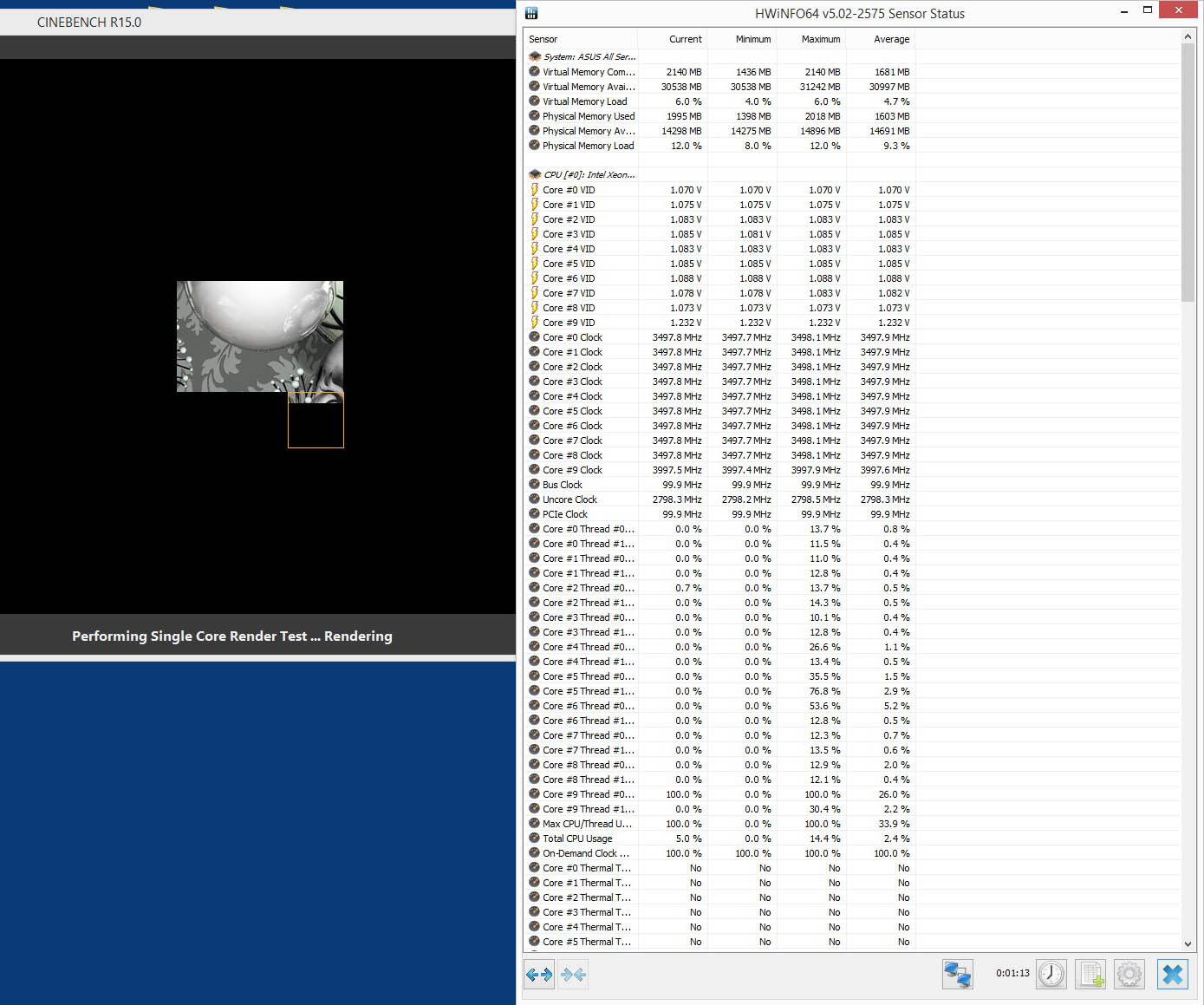Click the 2798.3 MHz current Uncore Clock value
The image size is (1204, 1005).
[x=677, y=499]
